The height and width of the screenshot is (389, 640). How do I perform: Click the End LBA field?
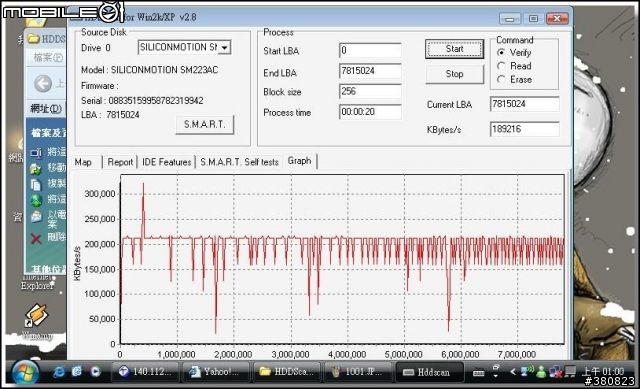(370, 71)
